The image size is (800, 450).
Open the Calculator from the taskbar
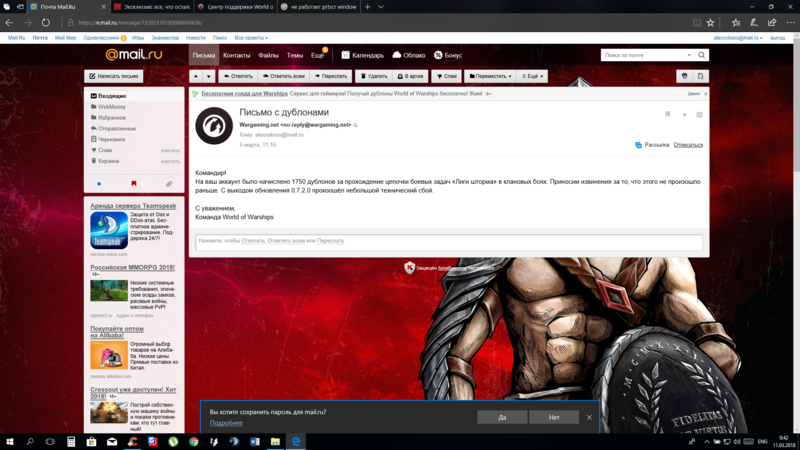click(71, 442)
